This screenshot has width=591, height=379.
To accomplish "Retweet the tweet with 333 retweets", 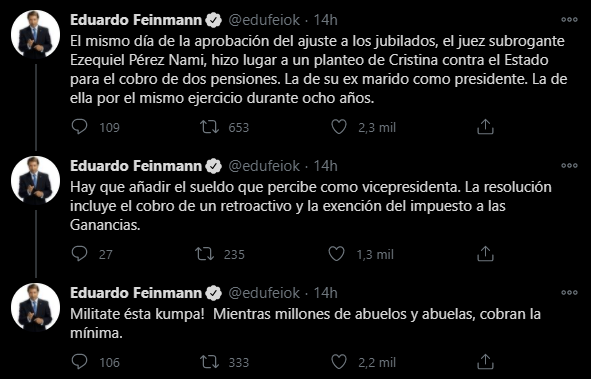I will tap(209, 362).
